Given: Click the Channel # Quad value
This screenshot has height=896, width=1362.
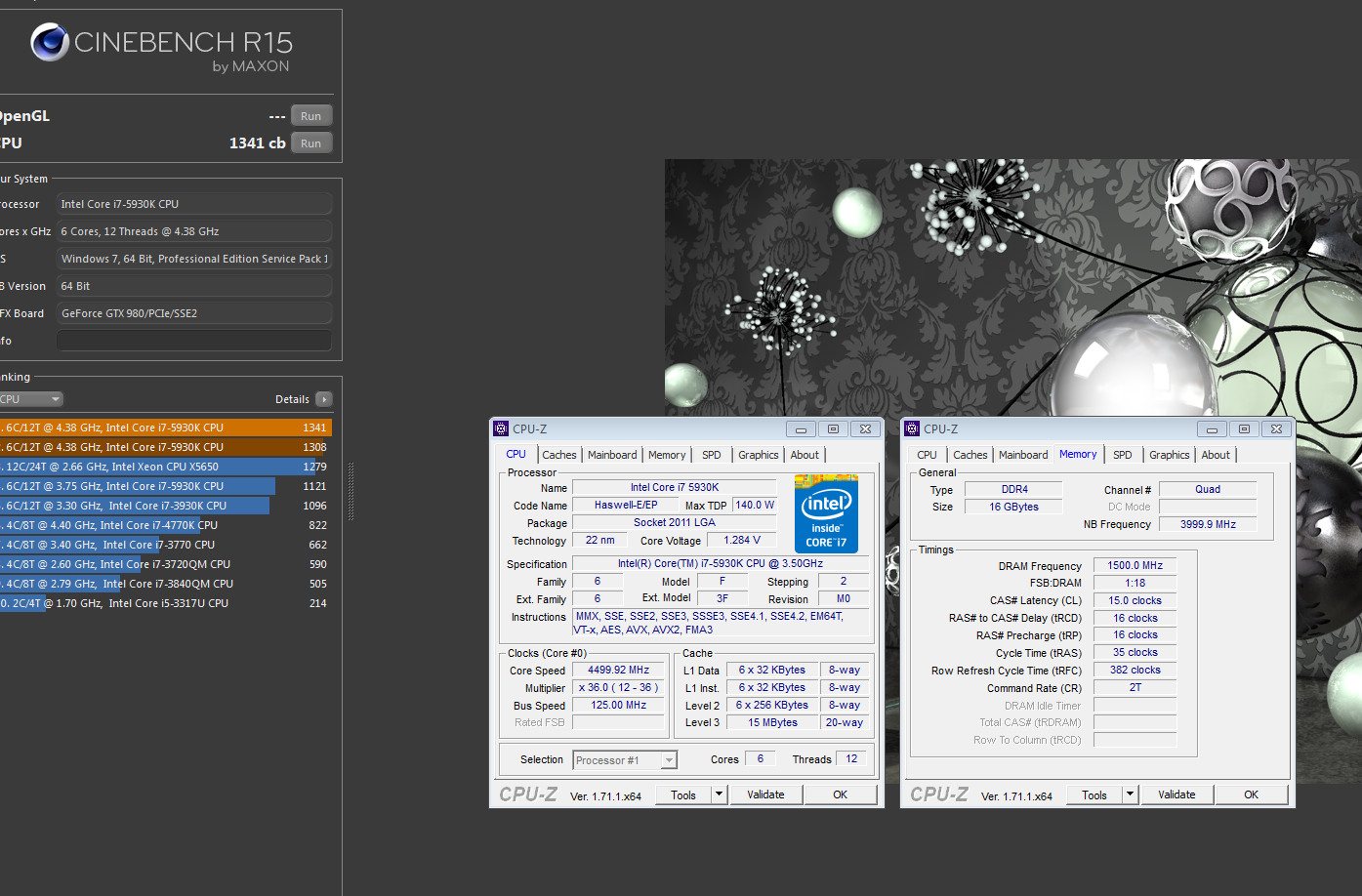Looking at the screenshot, I should pos(1208,490).
